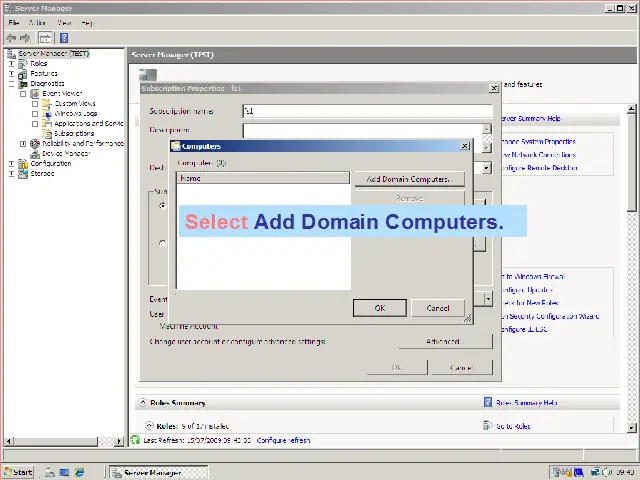Click the Server Manager root node icon
640x480 pixels.
click(x=11, y=53)
